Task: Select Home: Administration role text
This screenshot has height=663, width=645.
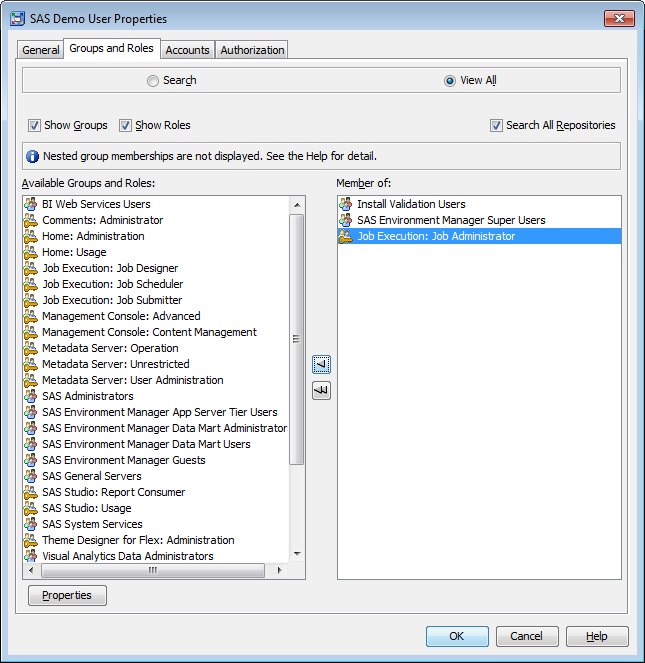Action: point(93,236)
